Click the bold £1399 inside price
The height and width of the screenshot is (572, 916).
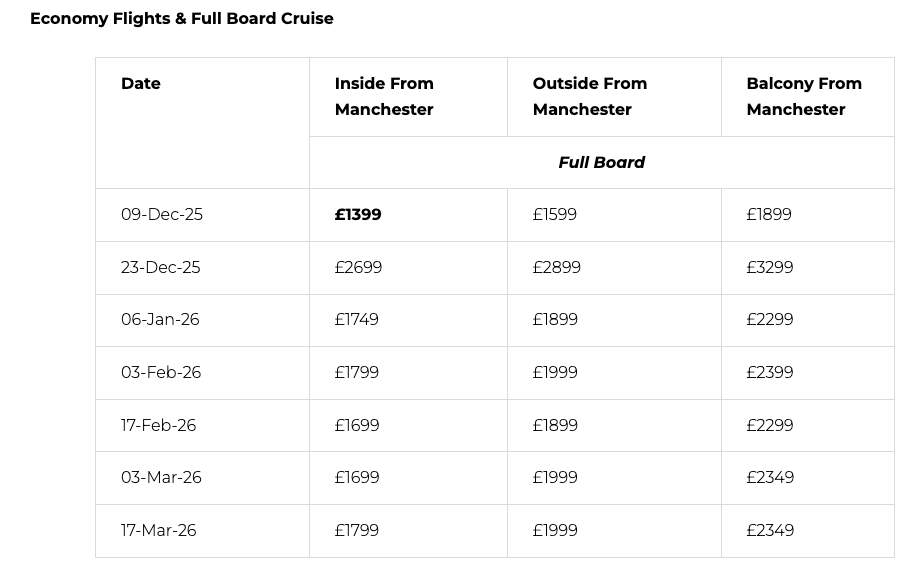point(358,214)
